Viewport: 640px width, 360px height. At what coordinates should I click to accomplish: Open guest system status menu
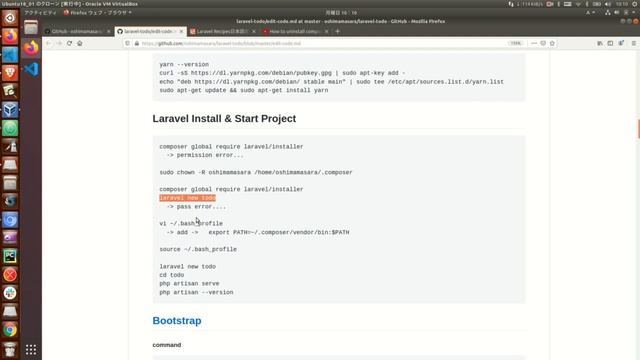[620, 13]
